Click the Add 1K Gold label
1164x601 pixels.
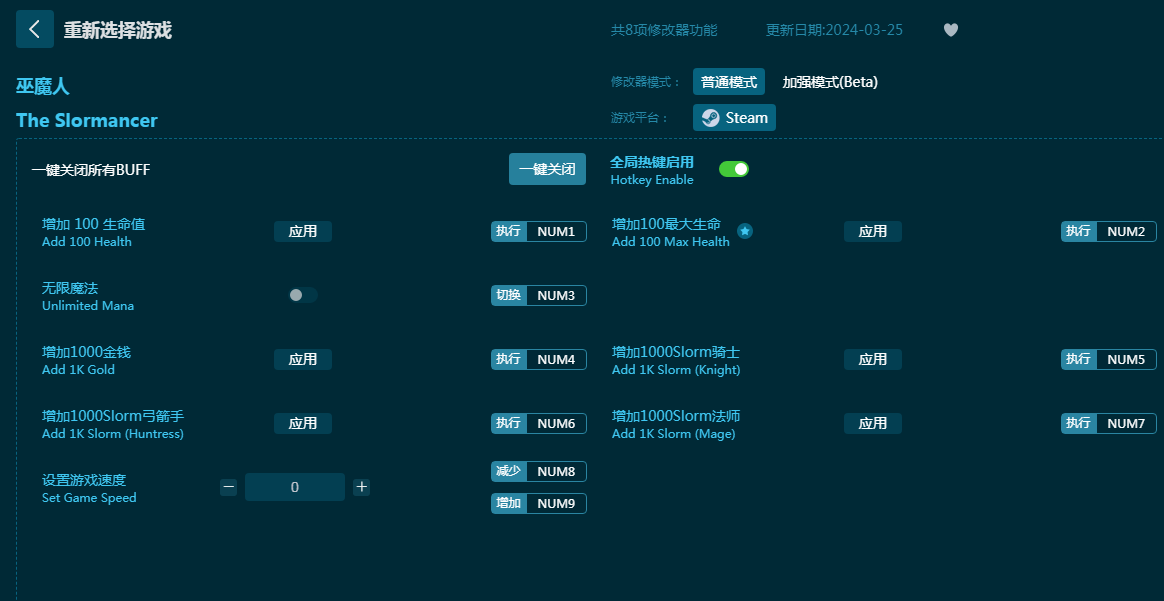[78, 370]
